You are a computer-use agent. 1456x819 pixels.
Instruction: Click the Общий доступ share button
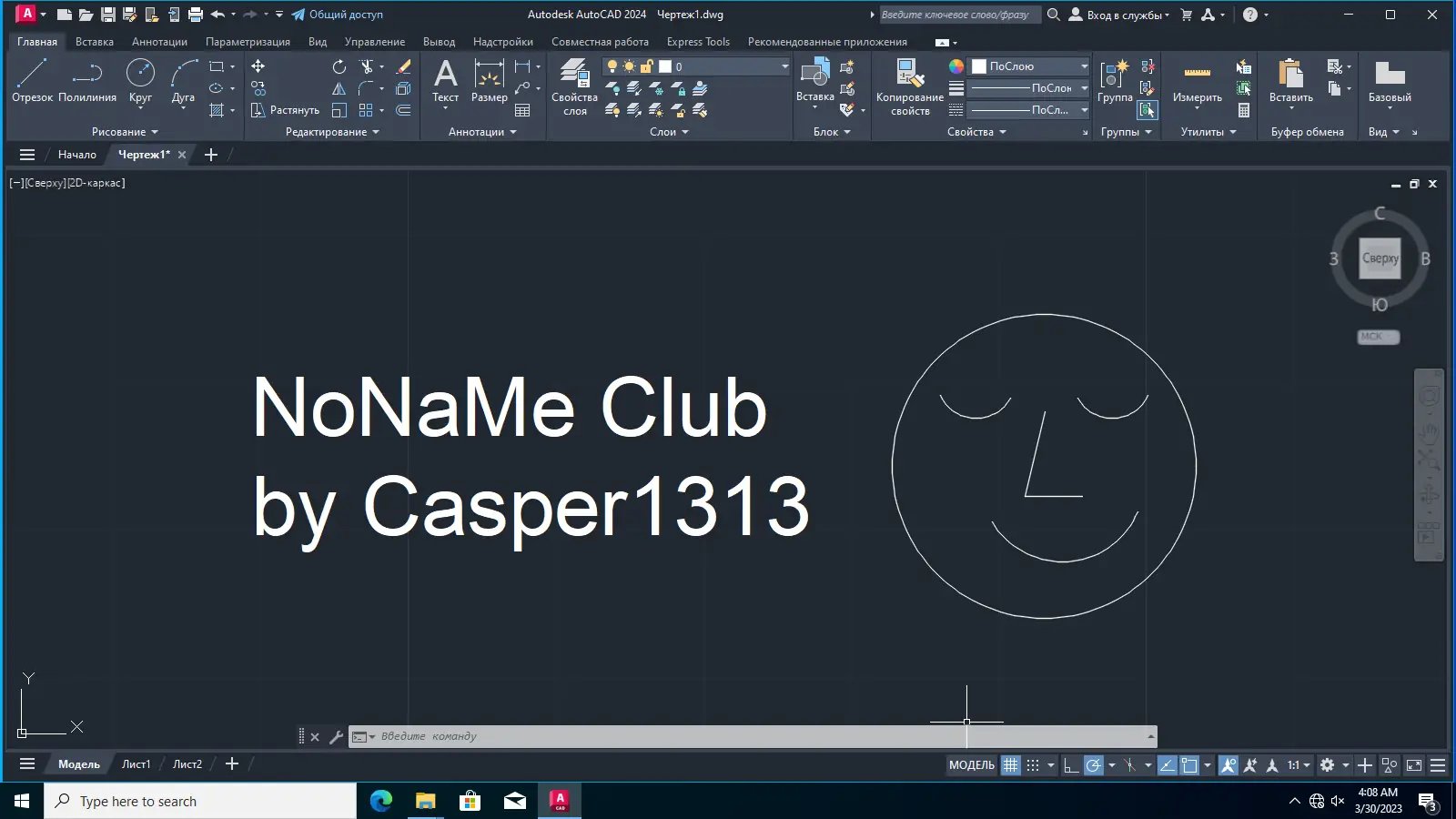[x=337, y=15]
